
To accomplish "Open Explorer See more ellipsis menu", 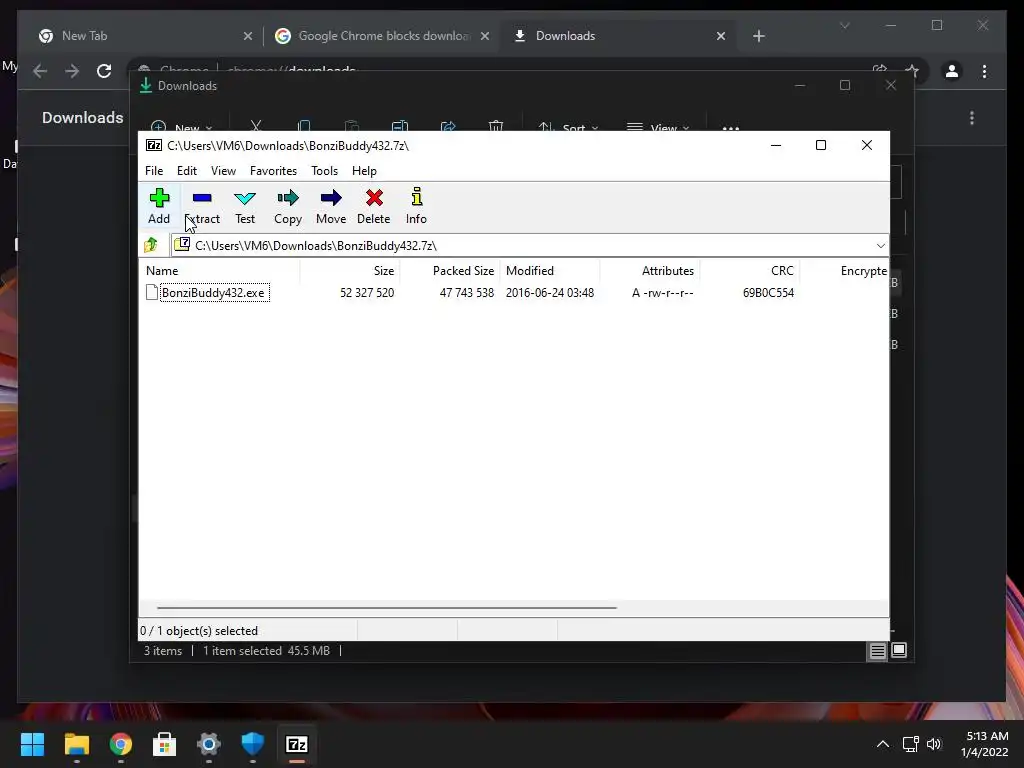I will [x=731, y=127].
